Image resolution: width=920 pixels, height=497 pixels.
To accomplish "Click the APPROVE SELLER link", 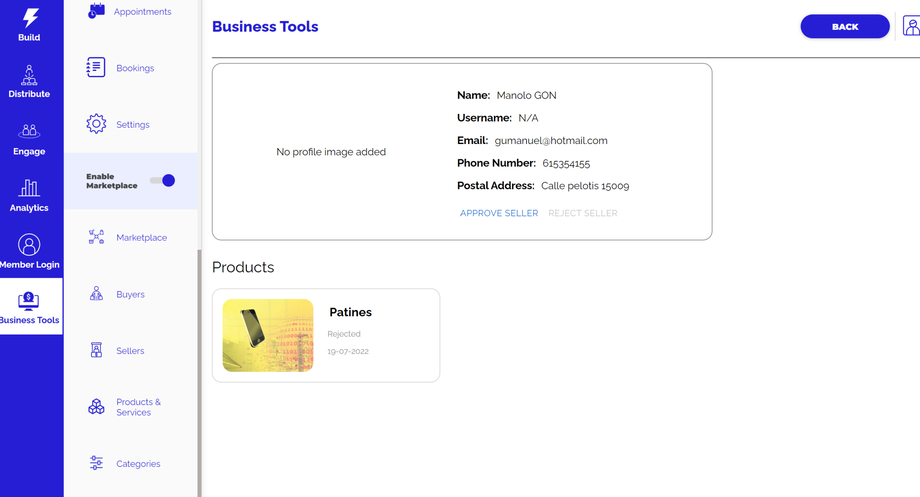I will click(x=499, y=213).
